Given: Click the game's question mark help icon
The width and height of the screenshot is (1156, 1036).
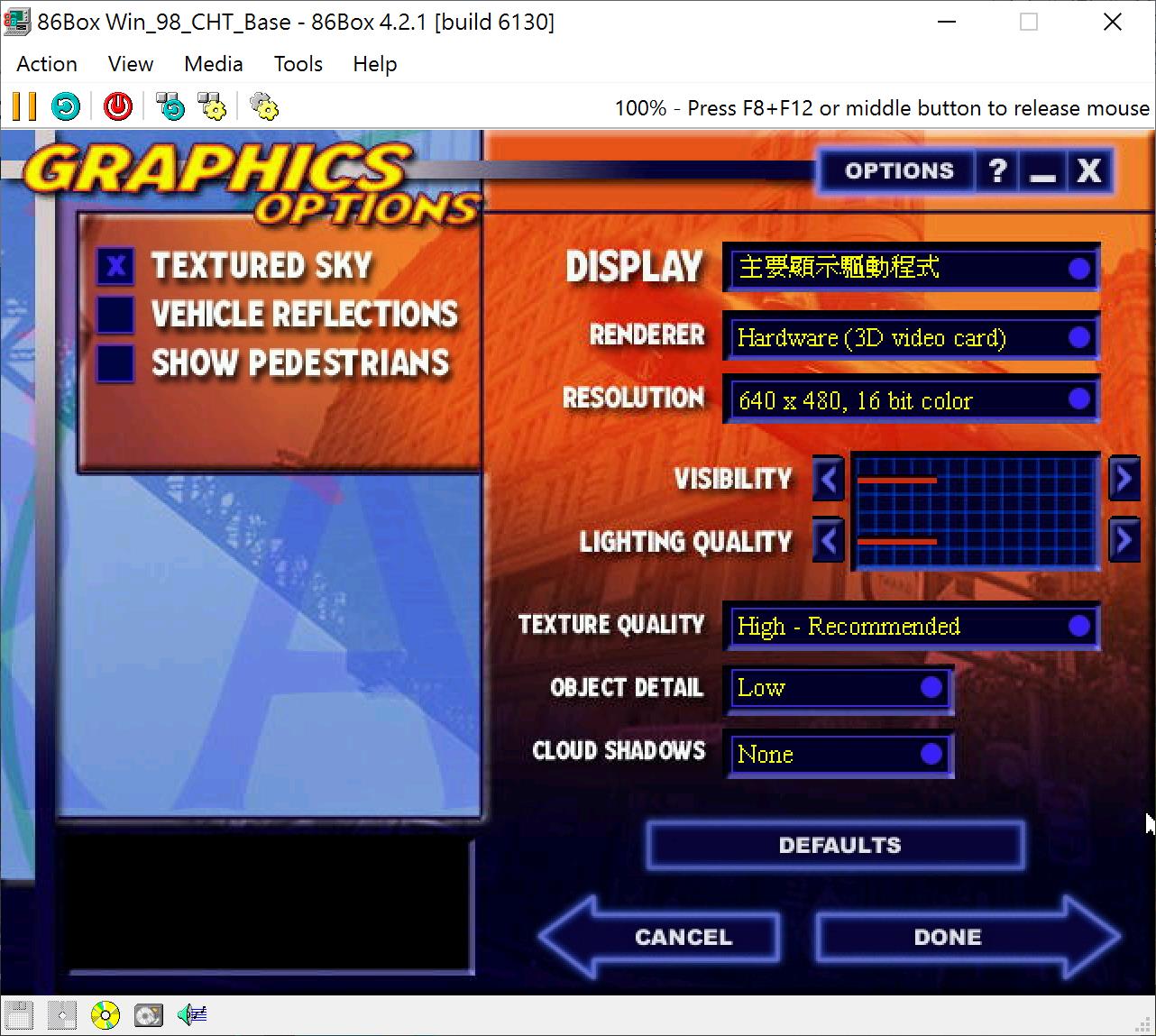Looking at the screenshot, I should pyautogui.click(x=997, y=170).
